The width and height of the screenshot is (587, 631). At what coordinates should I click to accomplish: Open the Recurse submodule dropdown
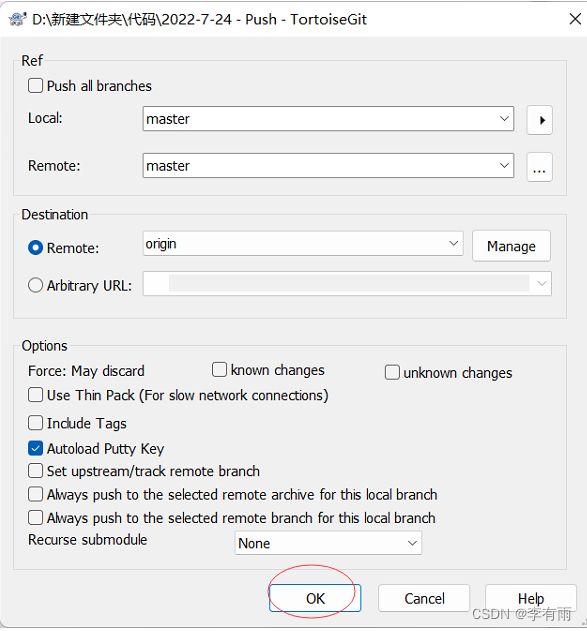[x=328, y=543]
